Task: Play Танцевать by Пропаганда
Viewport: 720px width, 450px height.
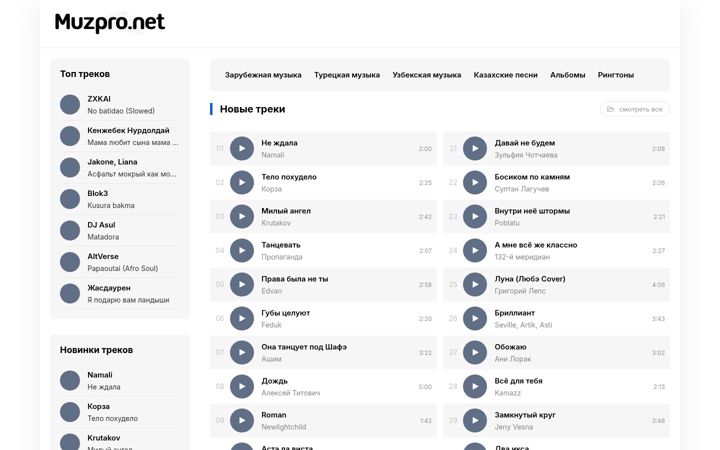Action: pos(242,250)
